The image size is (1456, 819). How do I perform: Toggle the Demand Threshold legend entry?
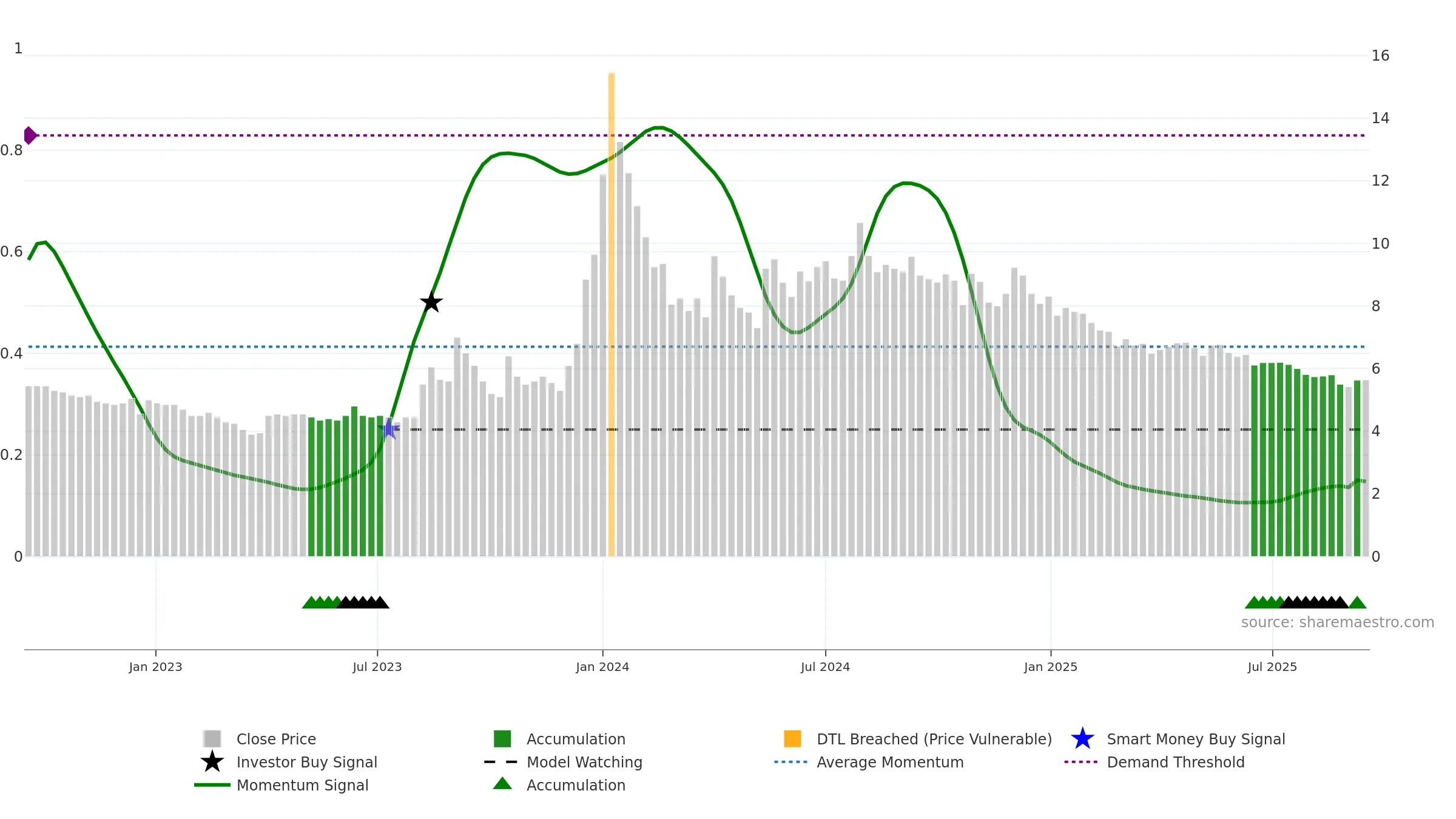click(x=1154, y=762)
